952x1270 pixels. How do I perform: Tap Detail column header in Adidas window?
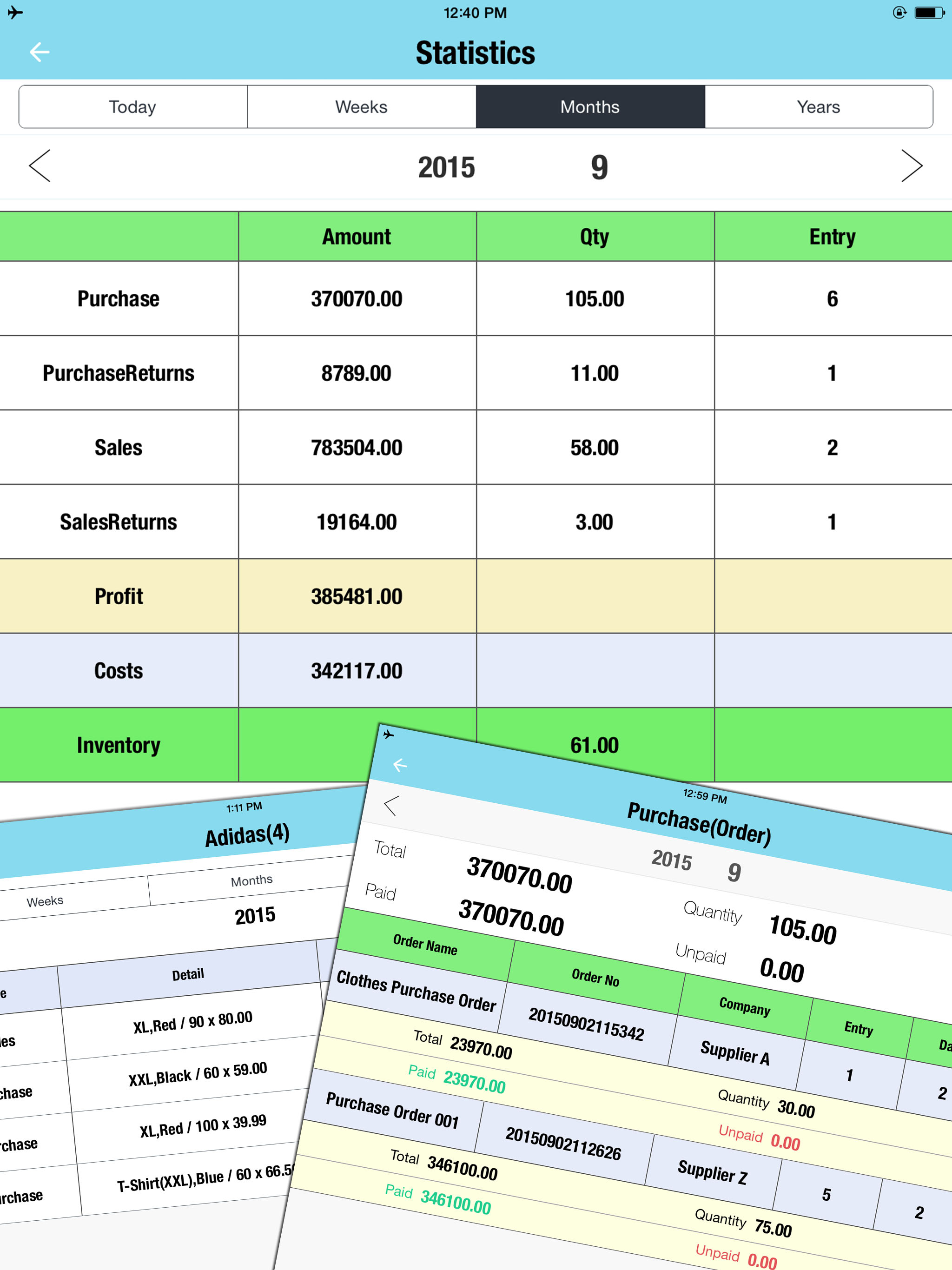click(x=188, y=974)
